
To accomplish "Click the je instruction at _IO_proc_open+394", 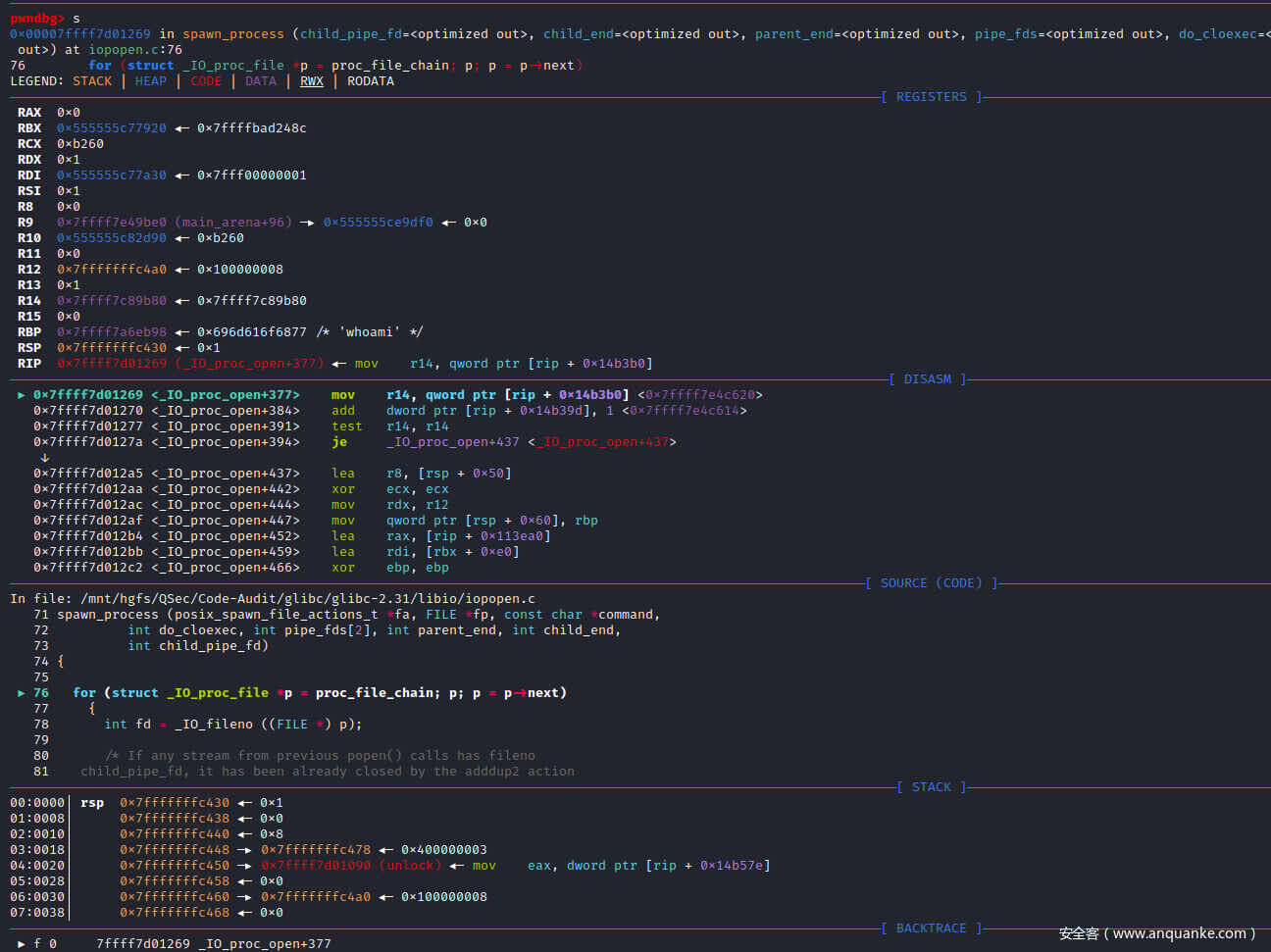I will (339, 442).
